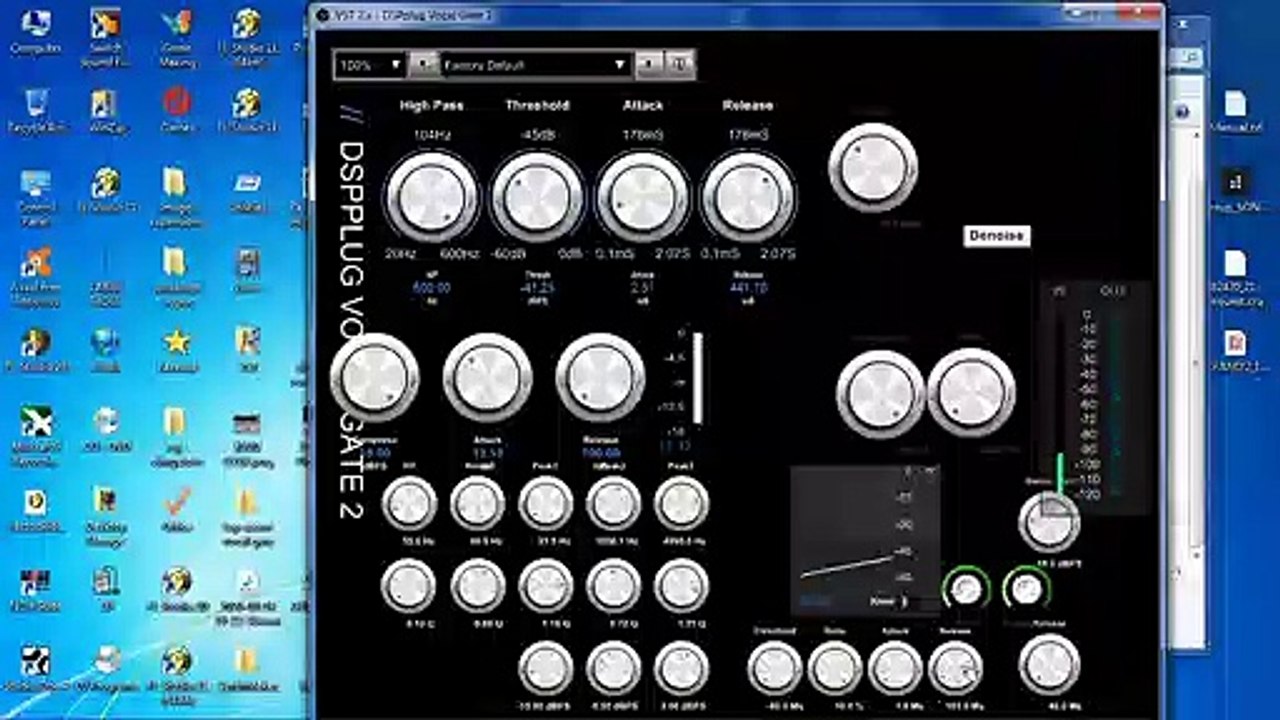Click the button right of the preset dropdown

(x=649, y=65)
